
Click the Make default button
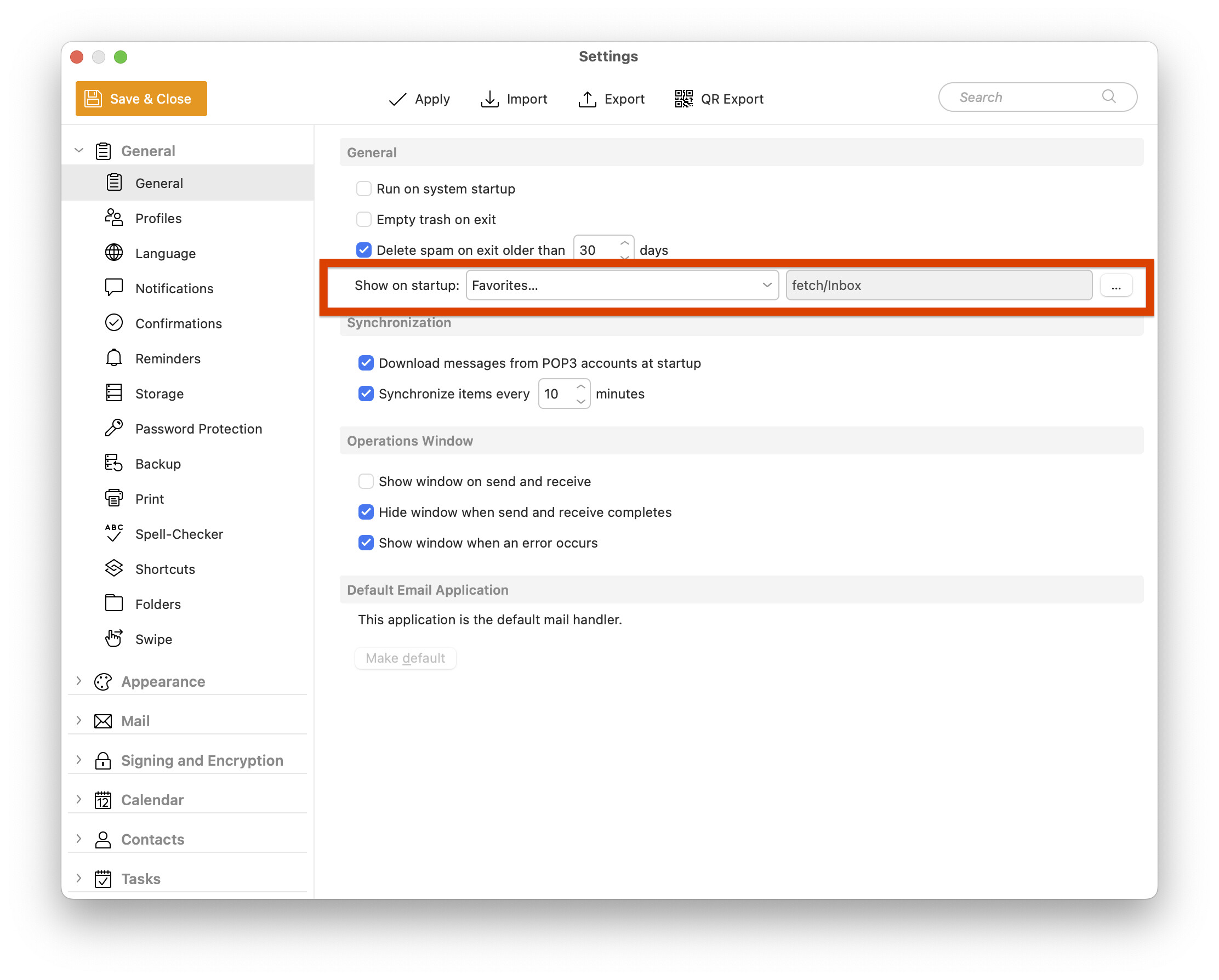406,658
